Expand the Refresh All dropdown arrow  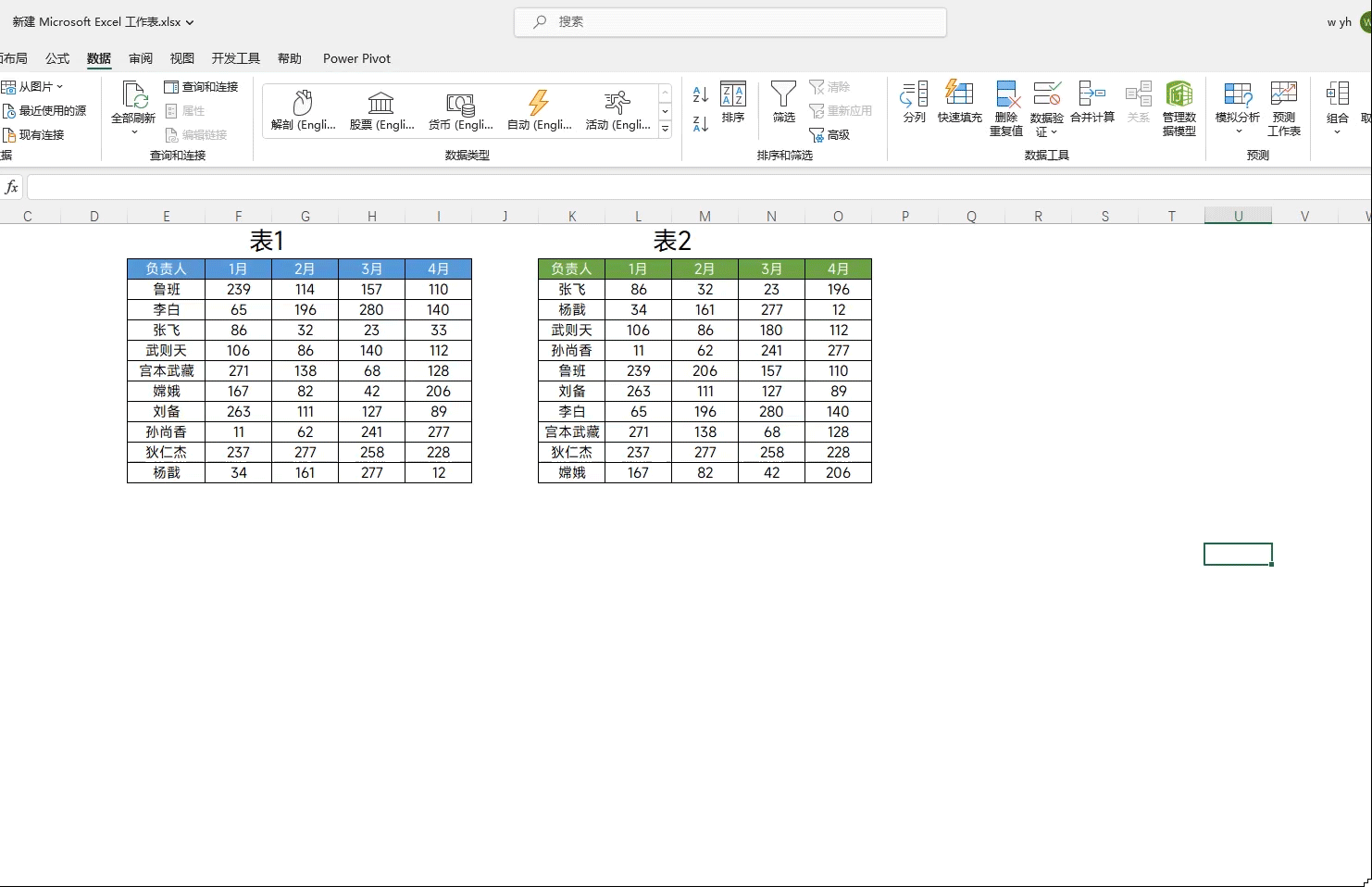[x=134, y=132]
